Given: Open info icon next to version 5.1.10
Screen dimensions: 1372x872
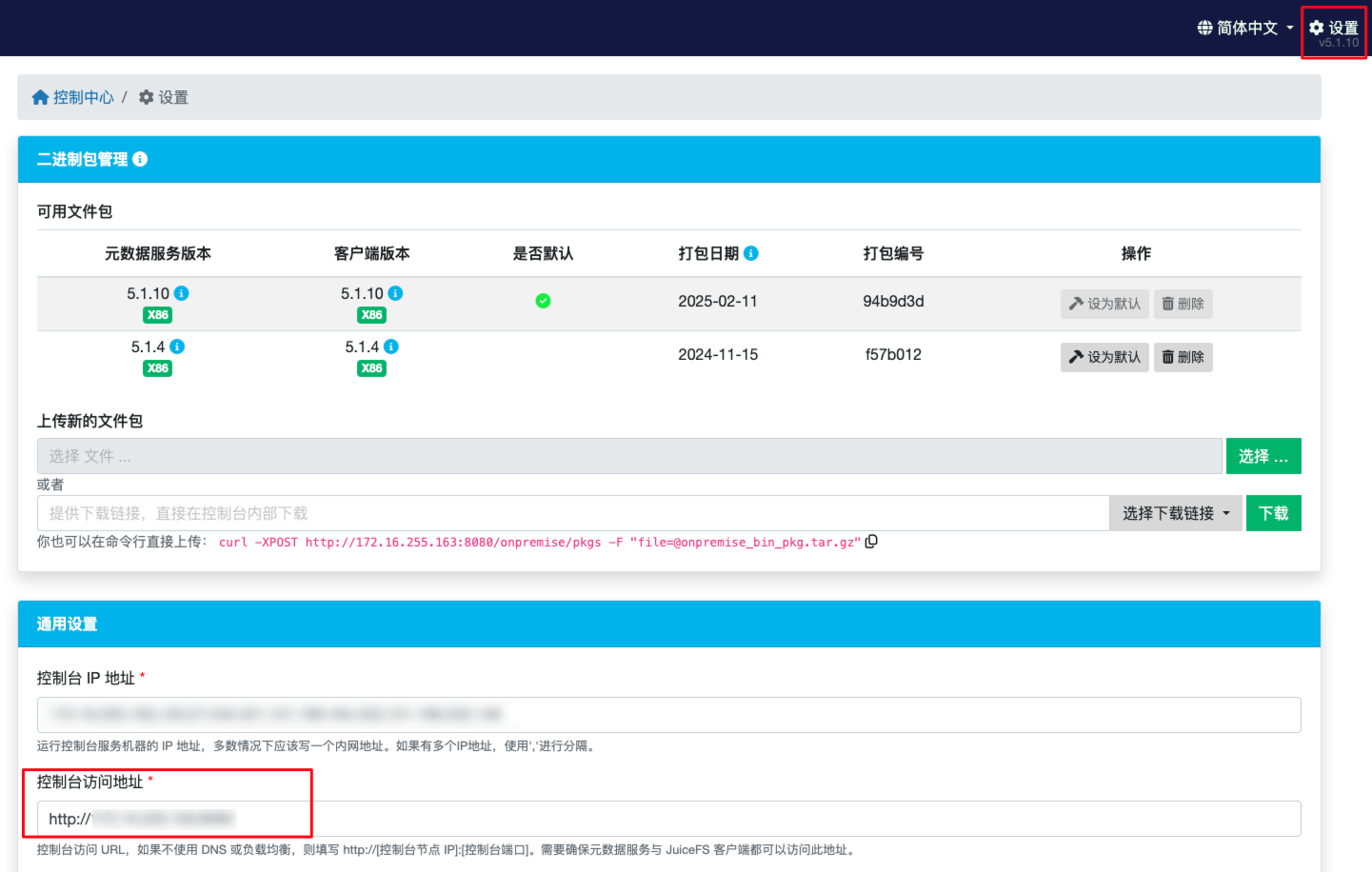Looking at the screenshot, I should coord(181,293).
